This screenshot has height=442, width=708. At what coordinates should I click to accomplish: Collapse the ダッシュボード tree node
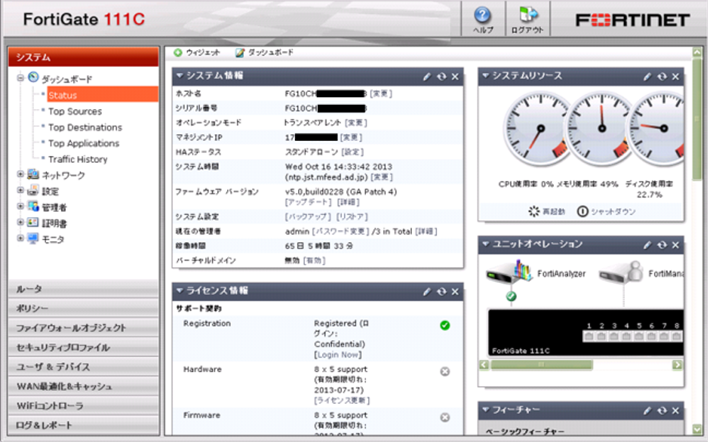(x=20, y=78)
